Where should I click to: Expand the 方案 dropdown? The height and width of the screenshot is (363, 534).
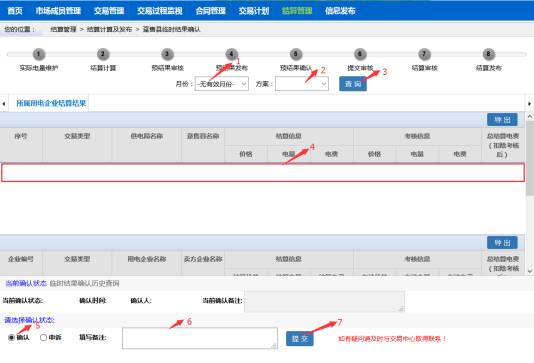[302, 84]
